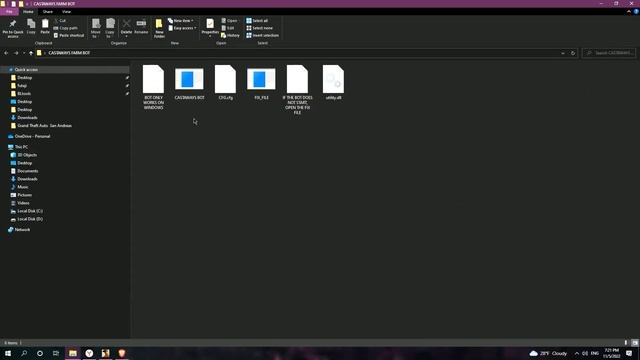Click Invert selection in the ribbon

262,36
